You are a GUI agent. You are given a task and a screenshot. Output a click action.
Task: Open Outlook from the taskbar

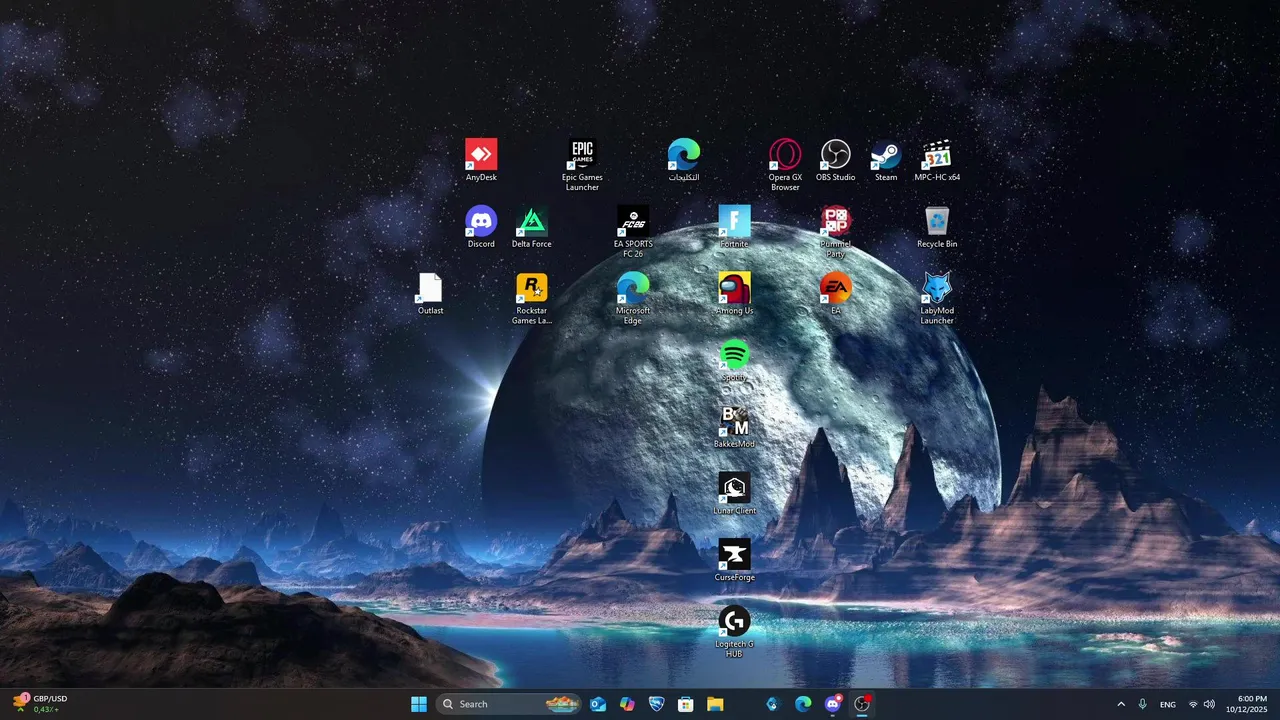coord(598,704)
